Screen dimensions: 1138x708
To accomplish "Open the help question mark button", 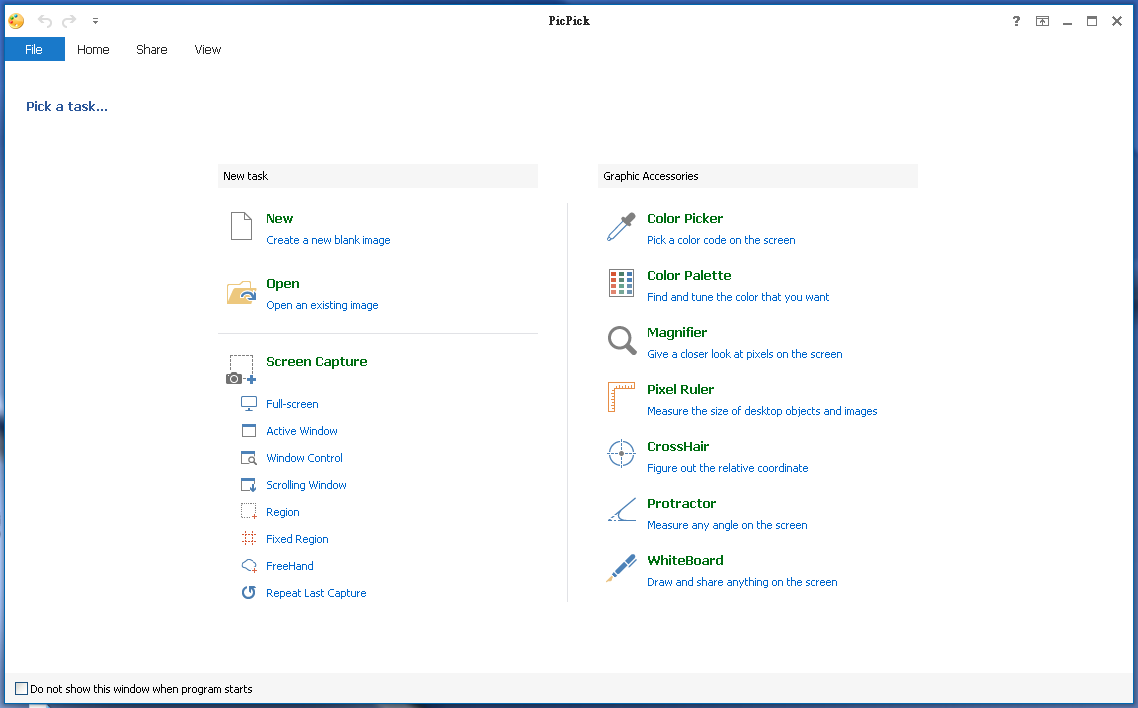I will point(1016,21).
